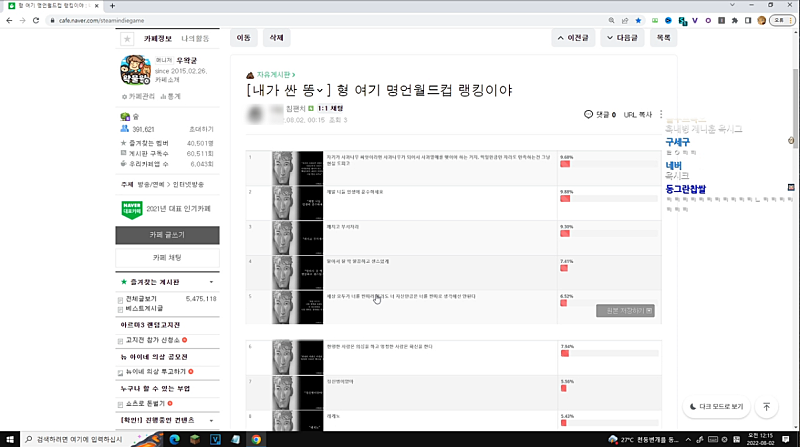
Task: Open the Minecraft block taskbar icon
Action: pyautogui.click(x=195, y=439)
